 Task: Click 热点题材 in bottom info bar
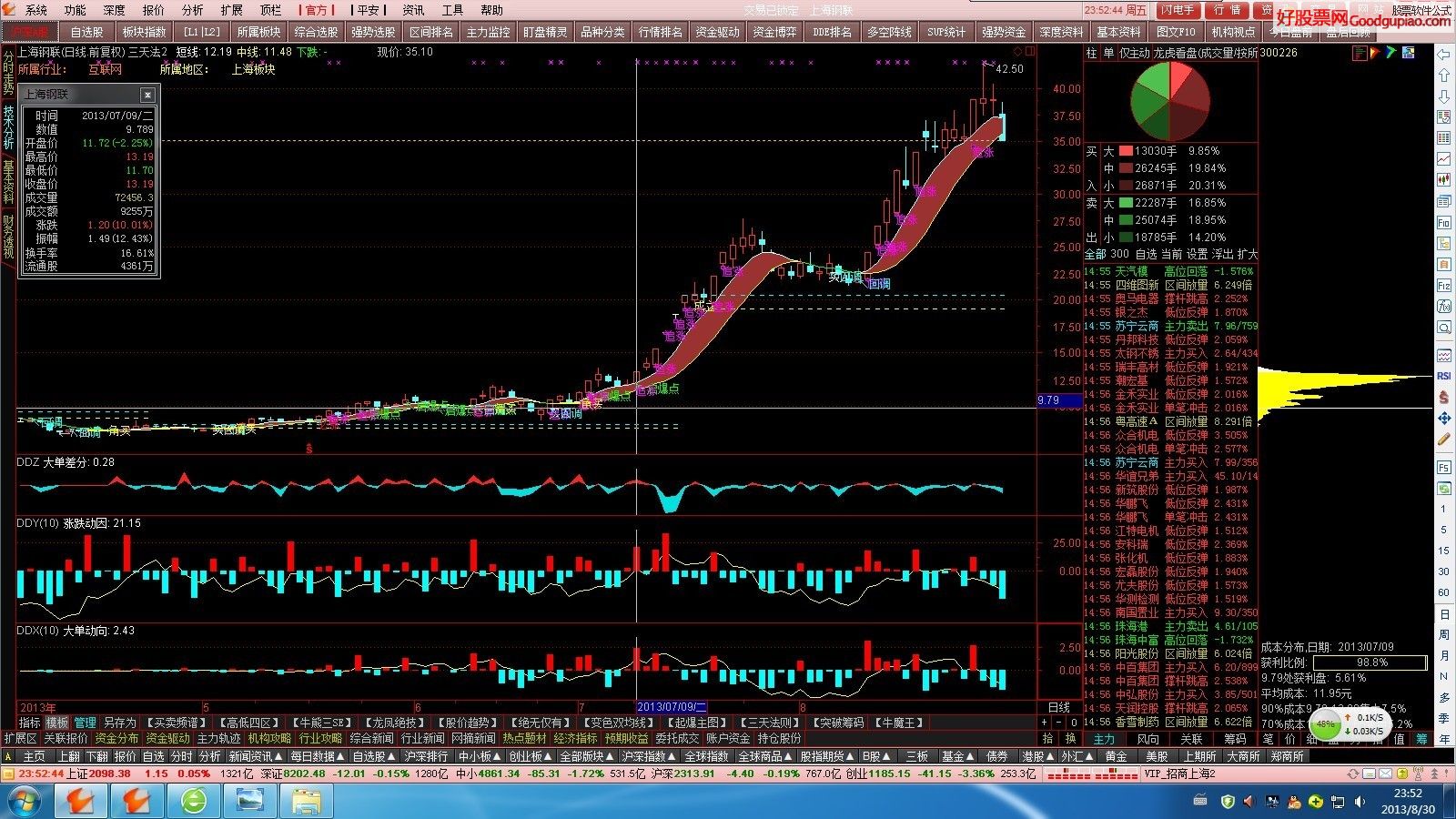524,738
